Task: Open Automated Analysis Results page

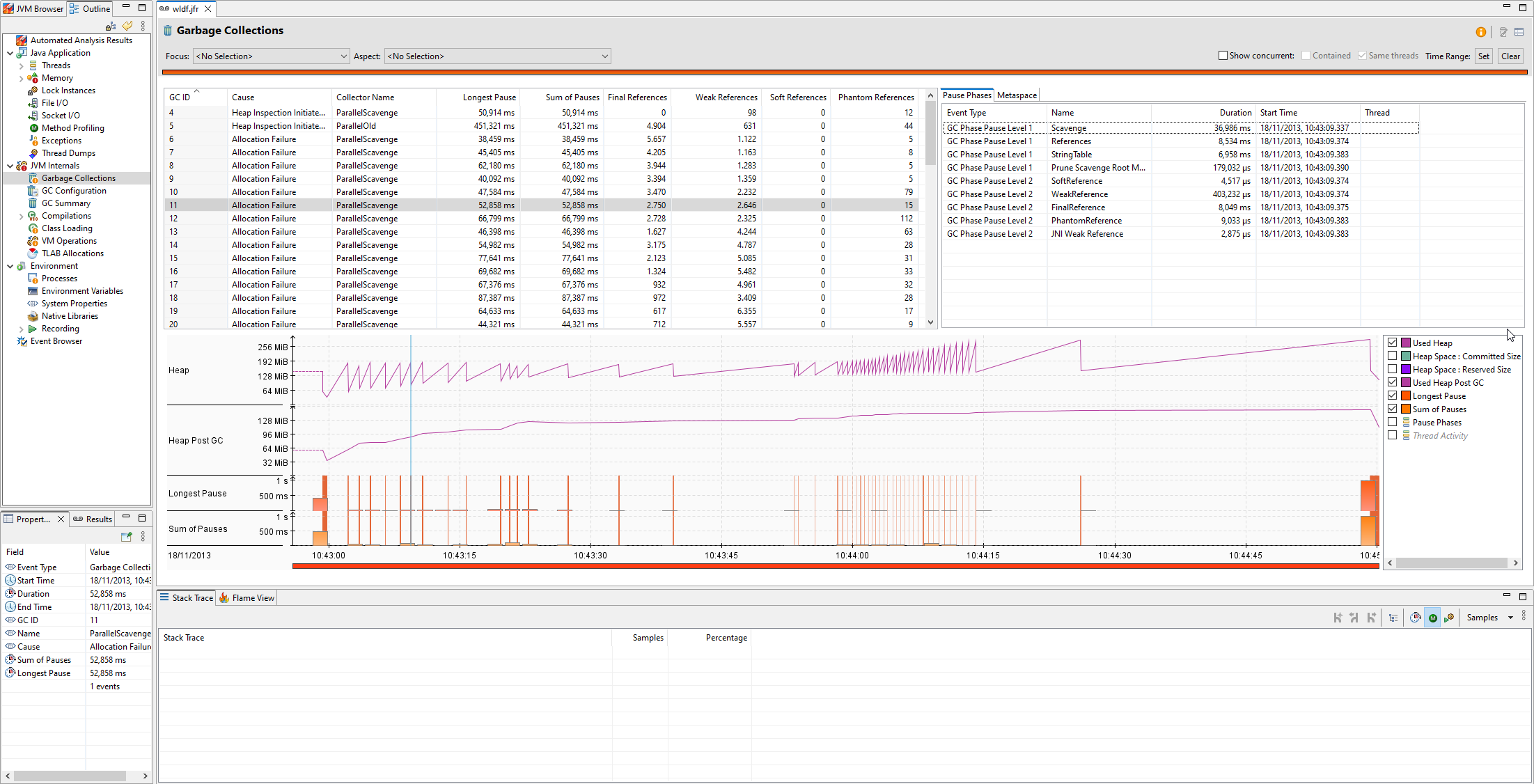Action: coord(81,40)
